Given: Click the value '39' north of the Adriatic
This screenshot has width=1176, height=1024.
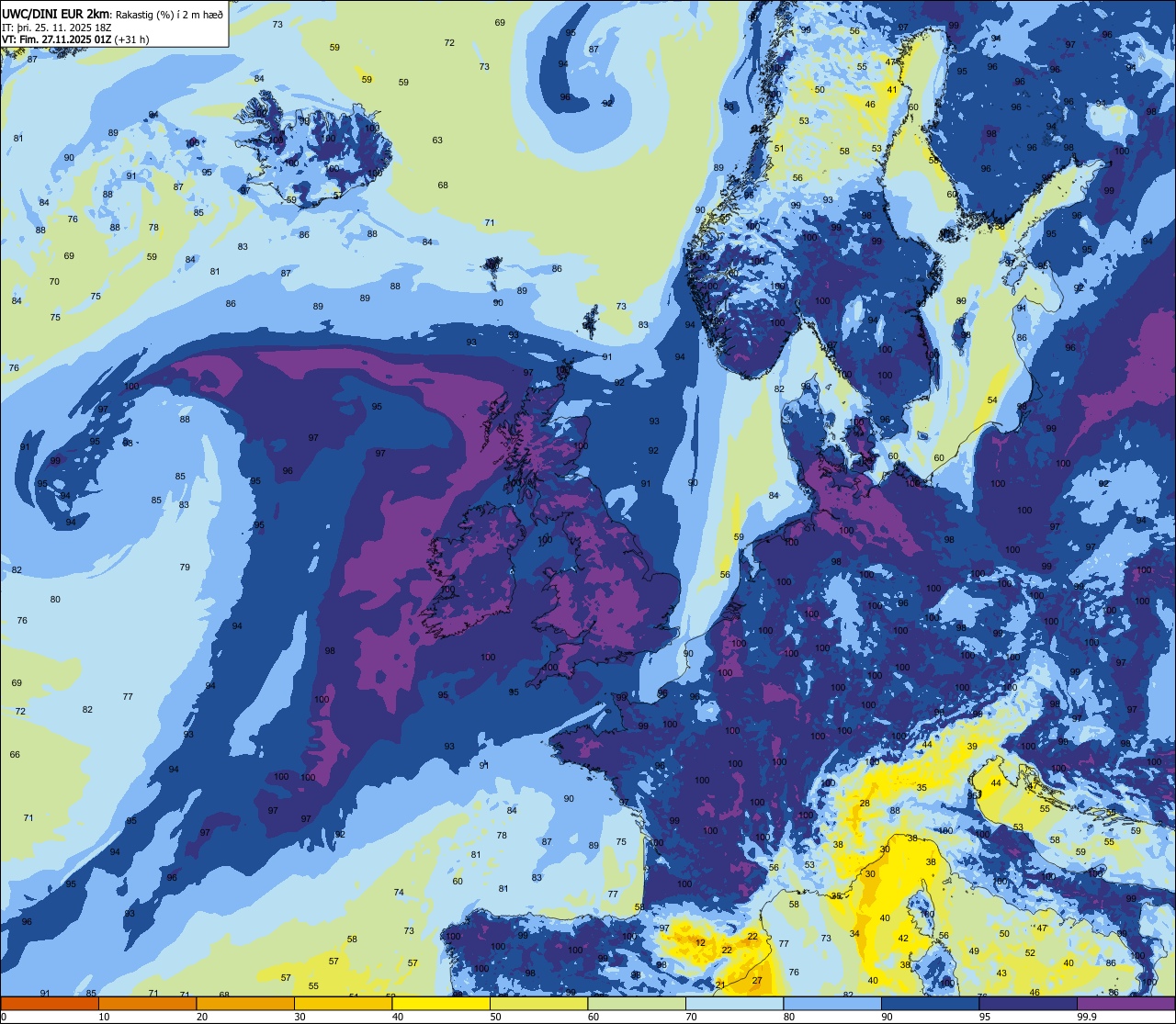Looking at the screenshot, I should (x=972, y=747).
